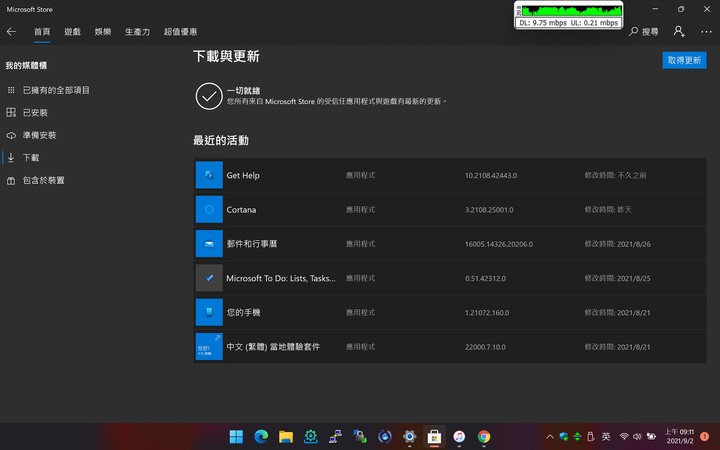Click the Get Help app icon
Viewport: 720px width, 450px height.
click(x=209, y=175)
